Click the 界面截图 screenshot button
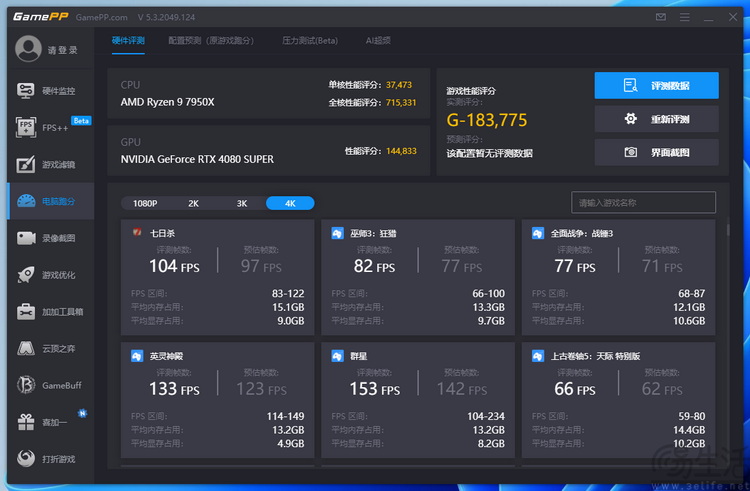The image size is (750, 491). [x=656, y=152]
